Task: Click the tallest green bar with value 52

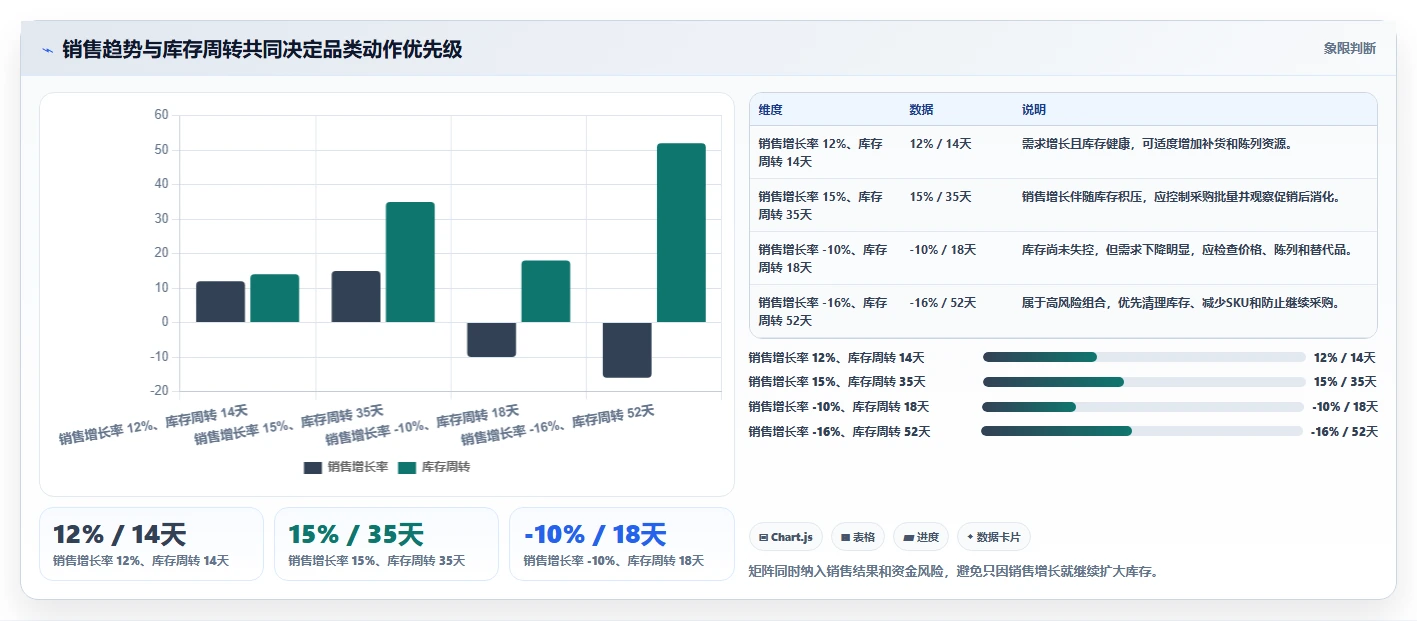Action: point(681,233)
